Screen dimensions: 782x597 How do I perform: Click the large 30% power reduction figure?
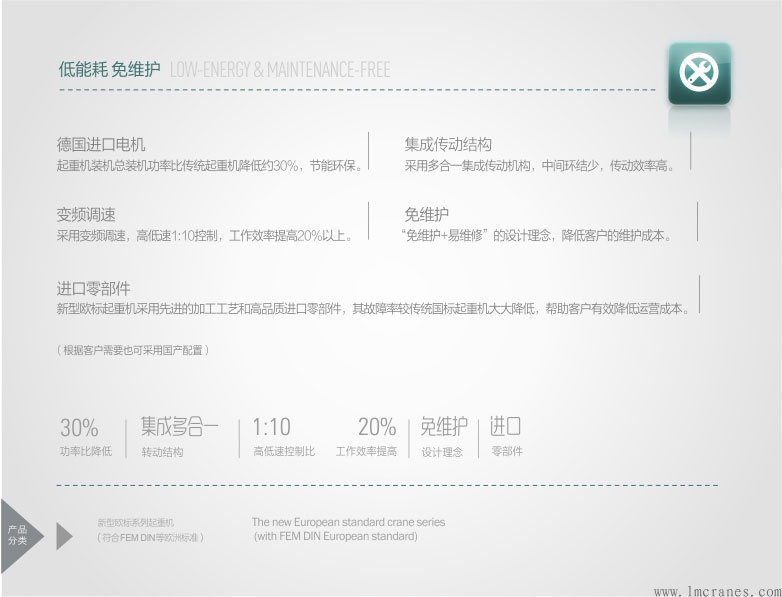point(79,428)
